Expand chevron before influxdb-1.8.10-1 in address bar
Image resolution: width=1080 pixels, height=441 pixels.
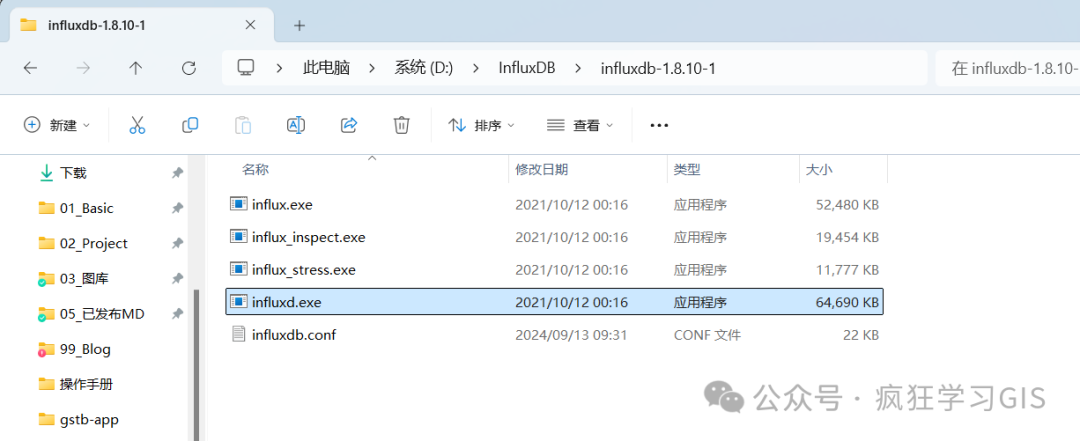coord(578,68)
